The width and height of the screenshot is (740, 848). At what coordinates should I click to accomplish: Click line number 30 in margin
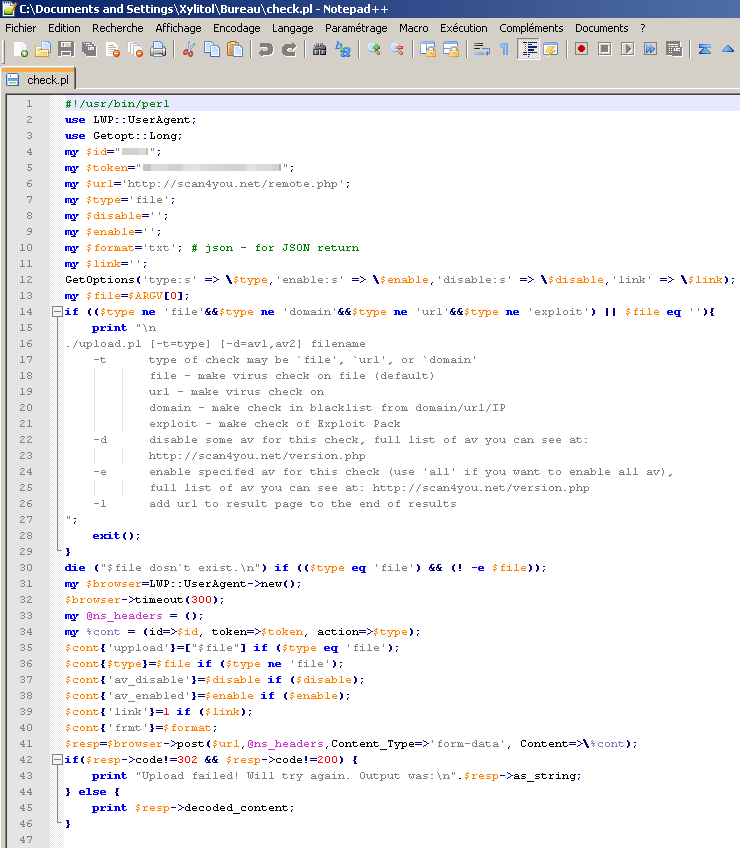coord(26,567)
